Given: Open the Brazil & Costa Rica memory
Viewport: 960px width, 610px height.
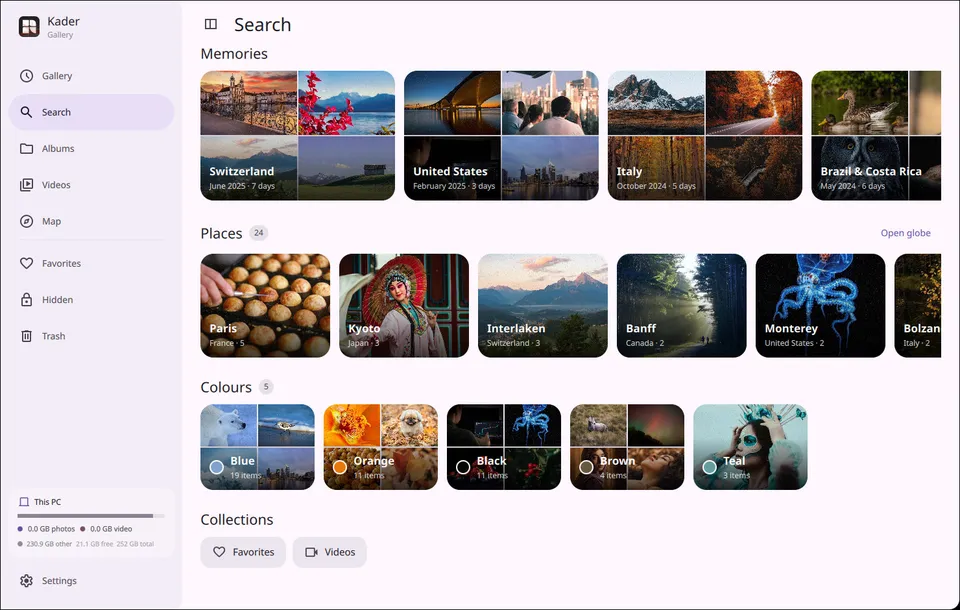Looking at the screenshot, I should pos(876,135).
